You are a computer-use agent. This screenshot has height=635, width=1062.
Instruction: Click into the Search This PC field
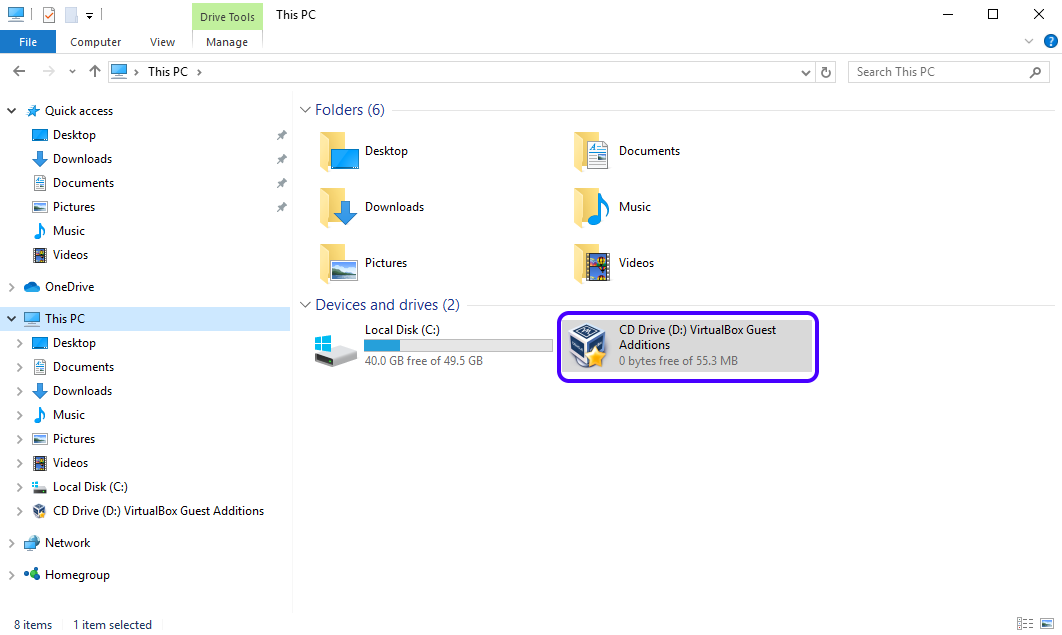948,72
